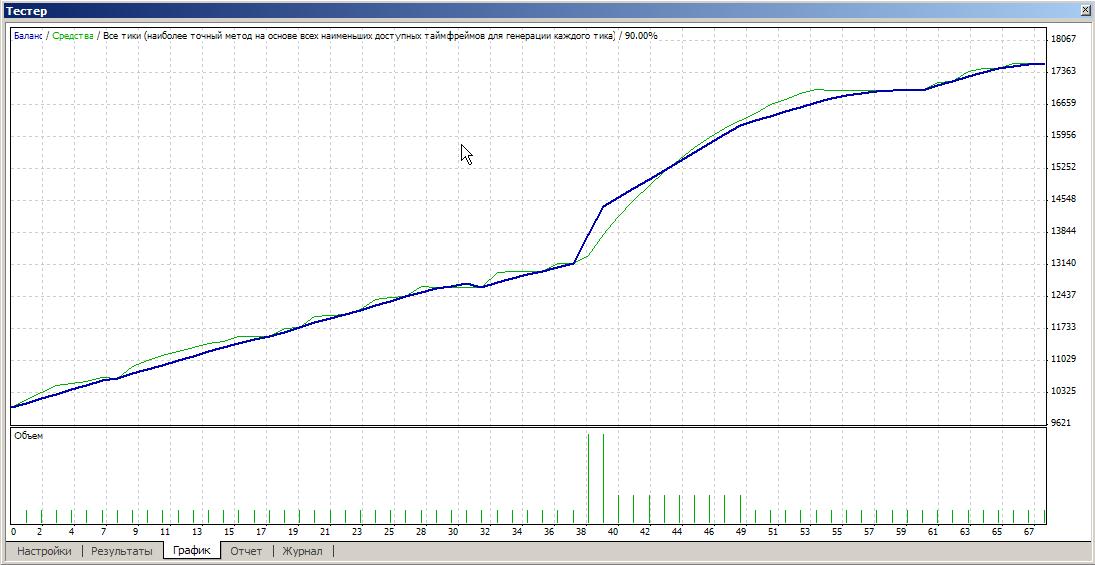1095x565 pixels.
Task: Click the green Средства legend label
Action: click(x=73, y=35)
